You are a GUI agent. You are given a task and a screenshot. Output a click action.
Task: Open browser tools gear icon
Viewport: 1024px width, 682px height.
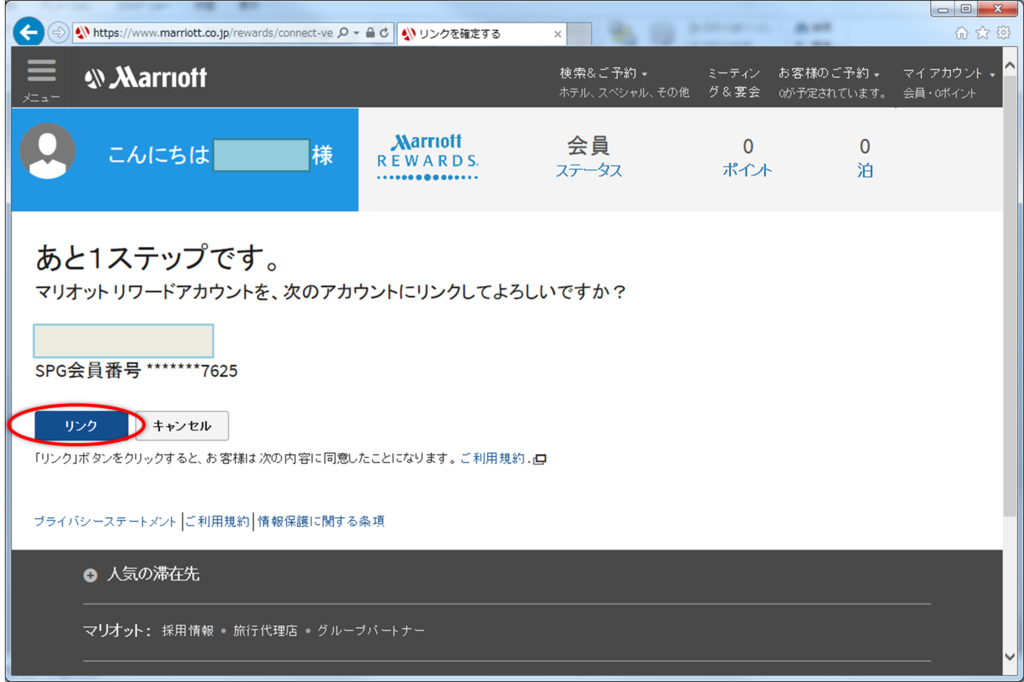1004,33
